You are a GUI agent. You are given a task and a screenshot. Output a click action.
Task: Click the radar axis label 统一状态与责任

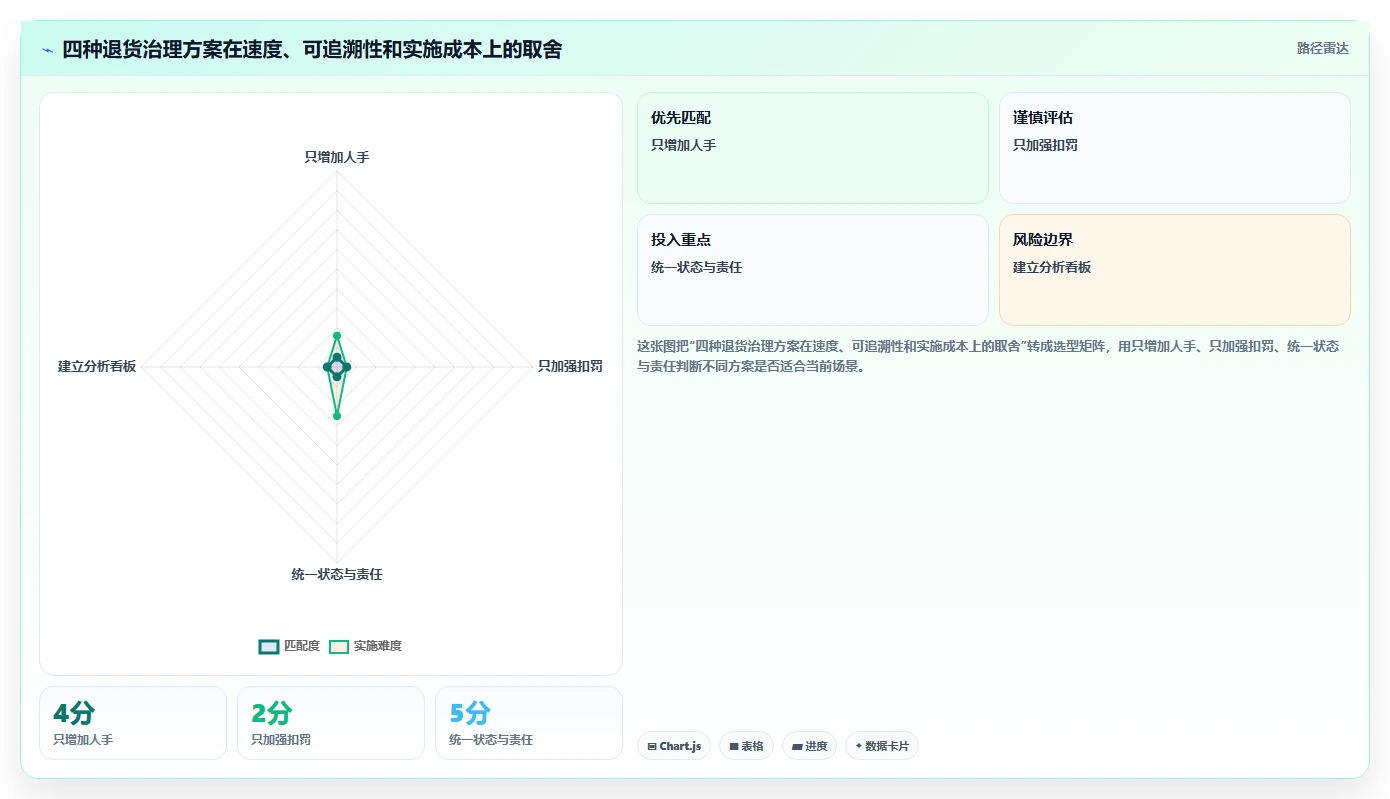click(337, 574)
